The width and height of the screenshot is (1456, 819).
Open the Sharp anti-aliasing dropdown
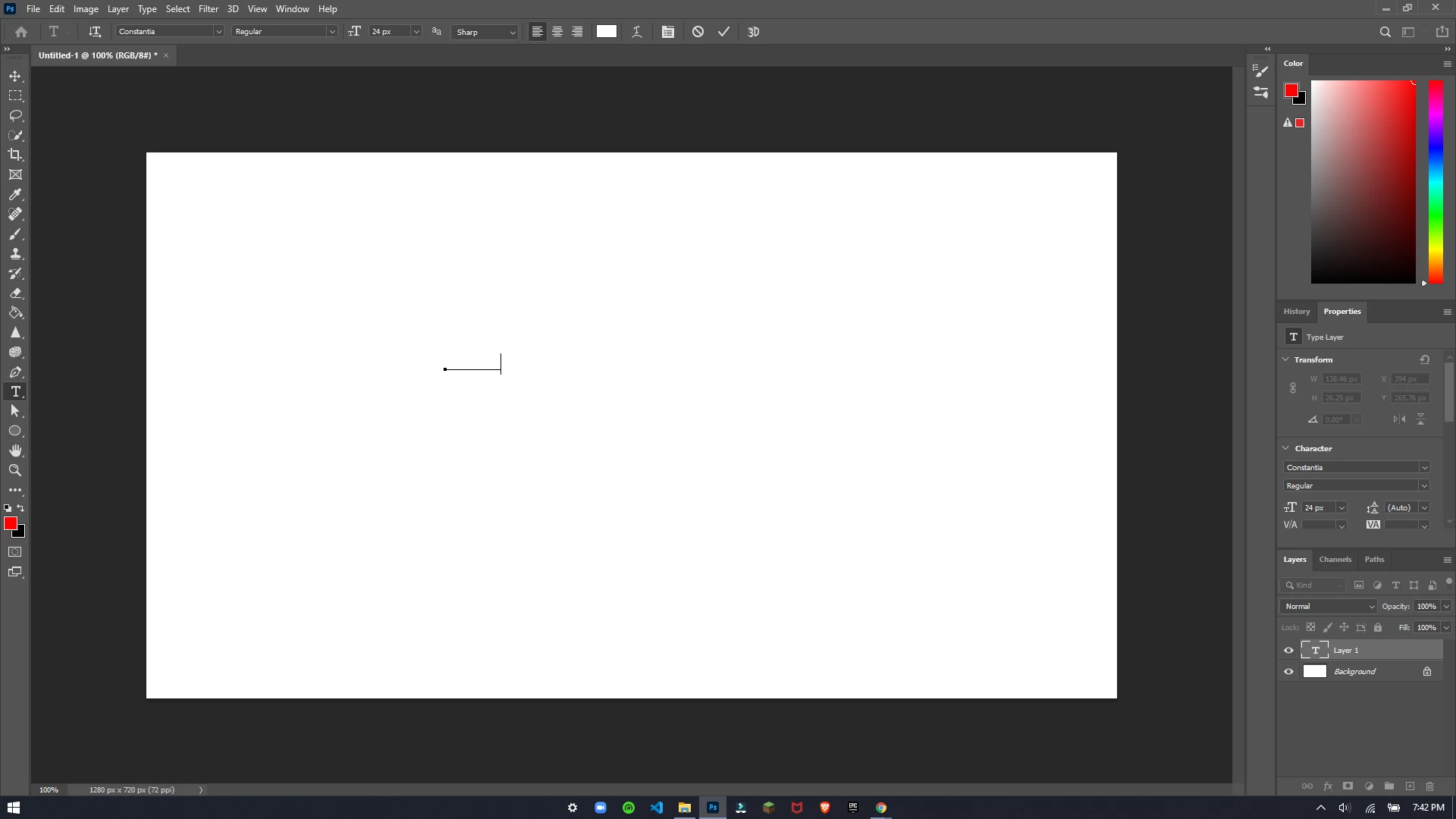513,32
